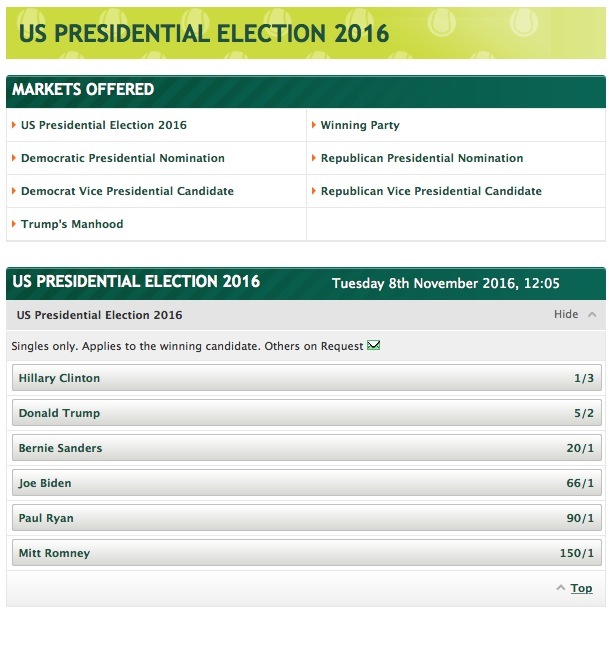Open the Winning Party market
The image size is (610, 648).
coord(359,125)
